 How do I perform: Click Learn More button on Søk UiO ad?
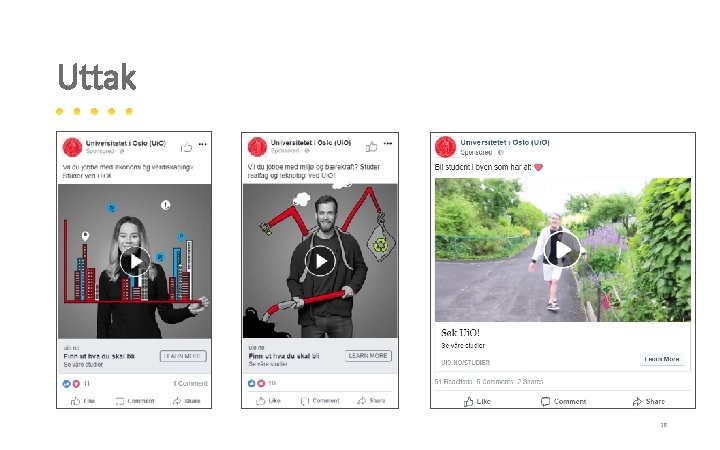[x=662, y=359]
